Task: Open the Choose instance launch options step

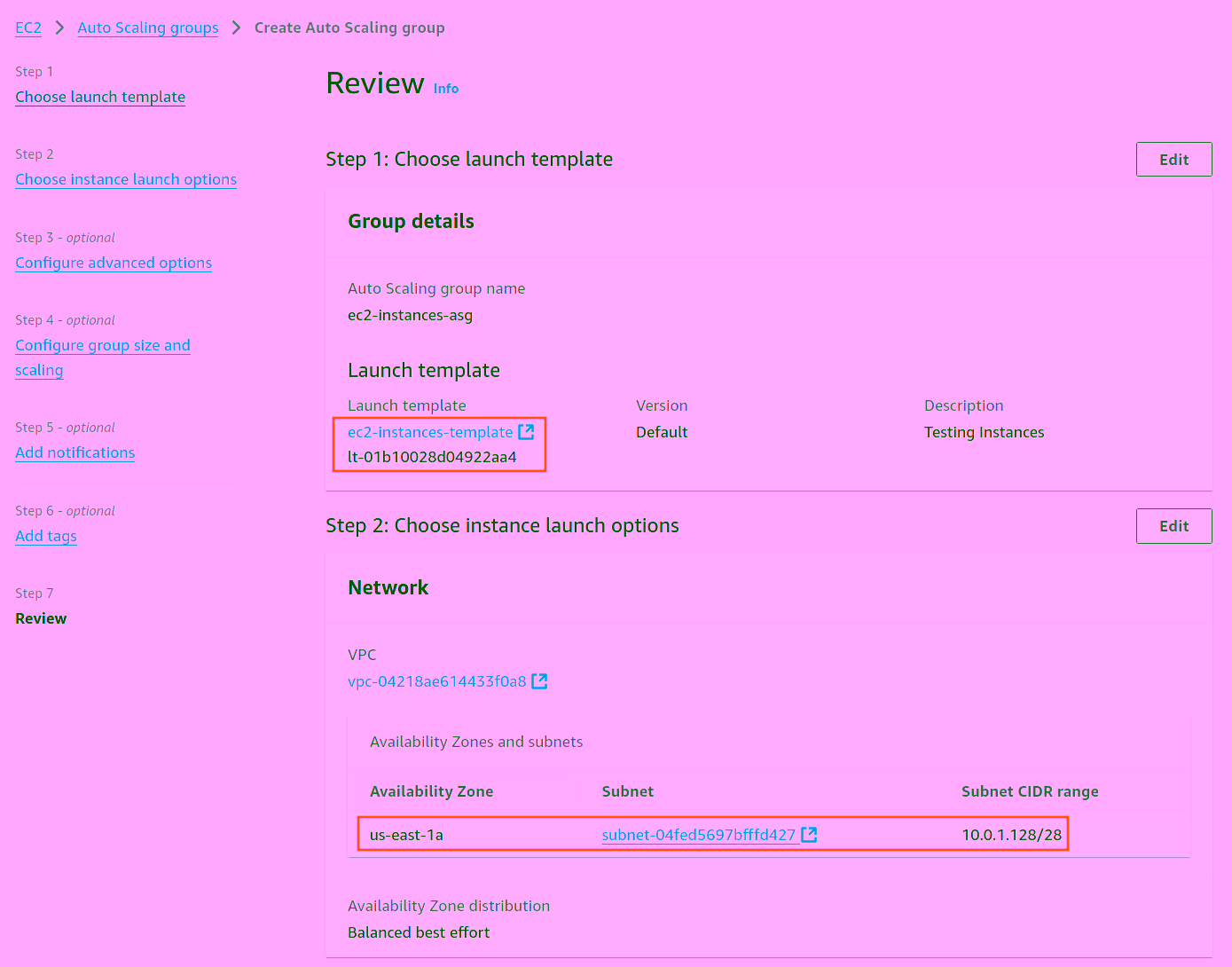Action: pyautogui.click(x=125, y=179)
